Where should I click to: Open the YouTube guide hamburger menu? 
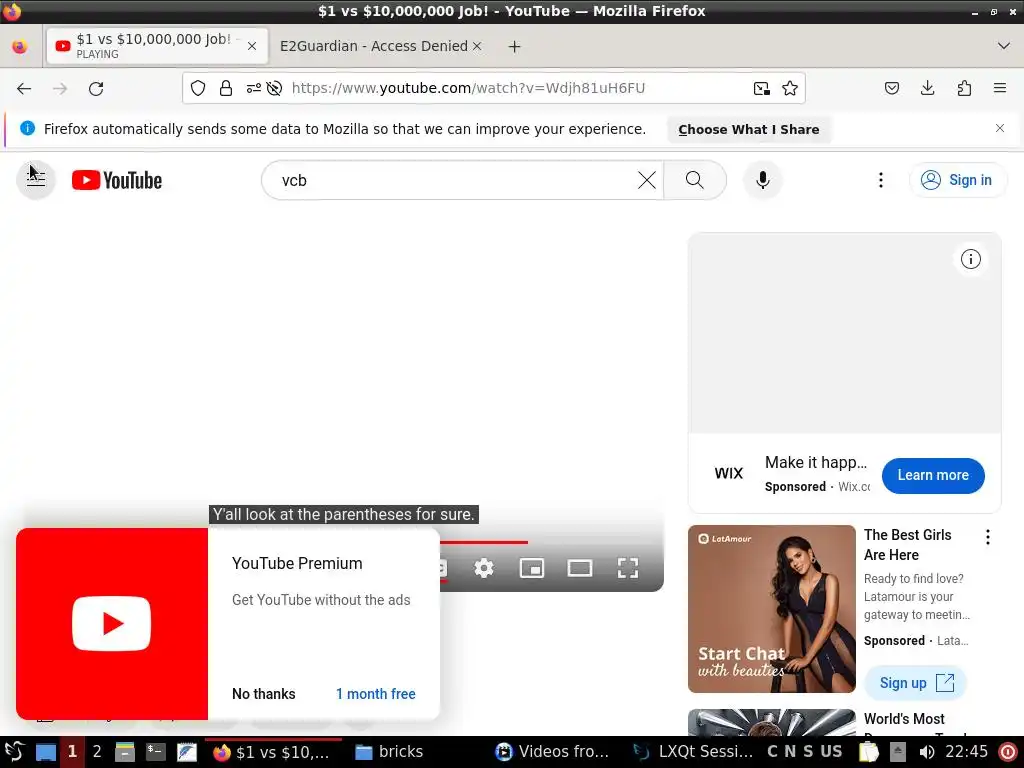pos(36,180)
